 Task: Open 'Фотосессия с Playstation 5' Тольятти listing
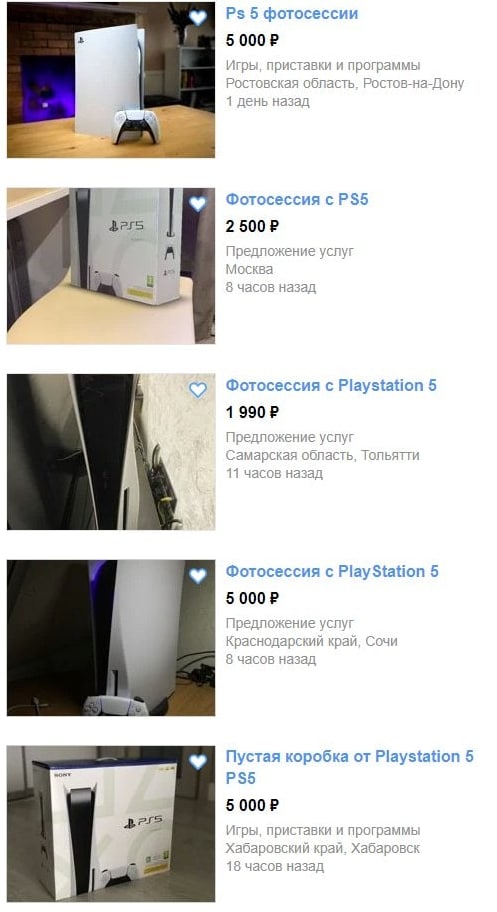tap(331, 386)
